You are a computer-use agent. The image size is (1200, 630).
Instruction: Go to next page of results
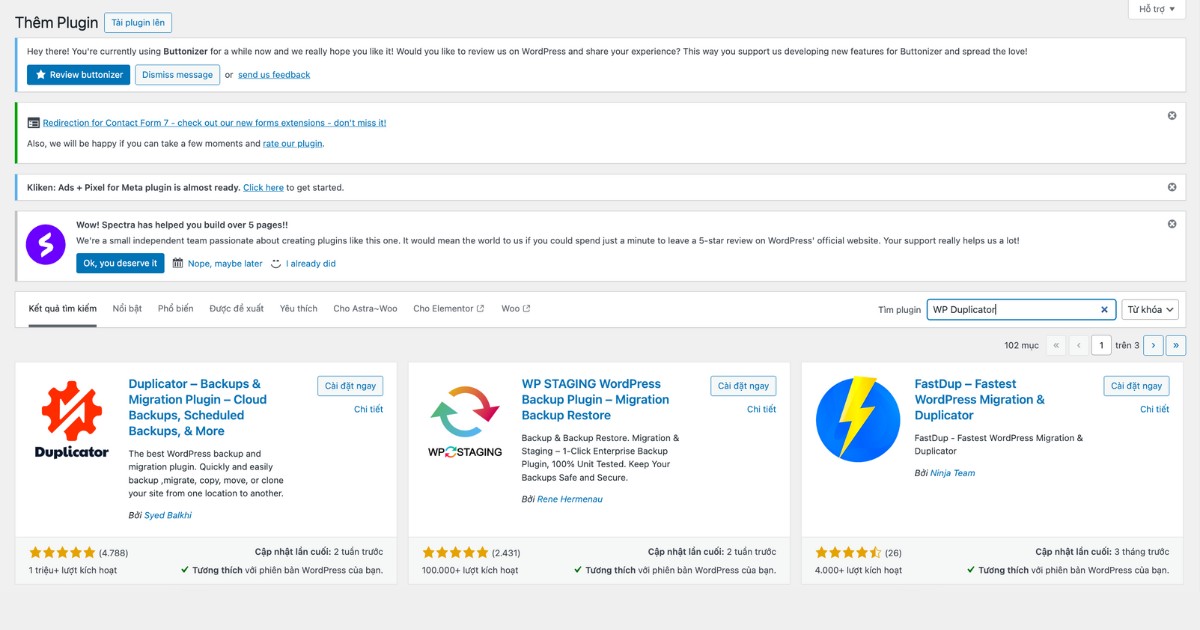pos(1153,345)
